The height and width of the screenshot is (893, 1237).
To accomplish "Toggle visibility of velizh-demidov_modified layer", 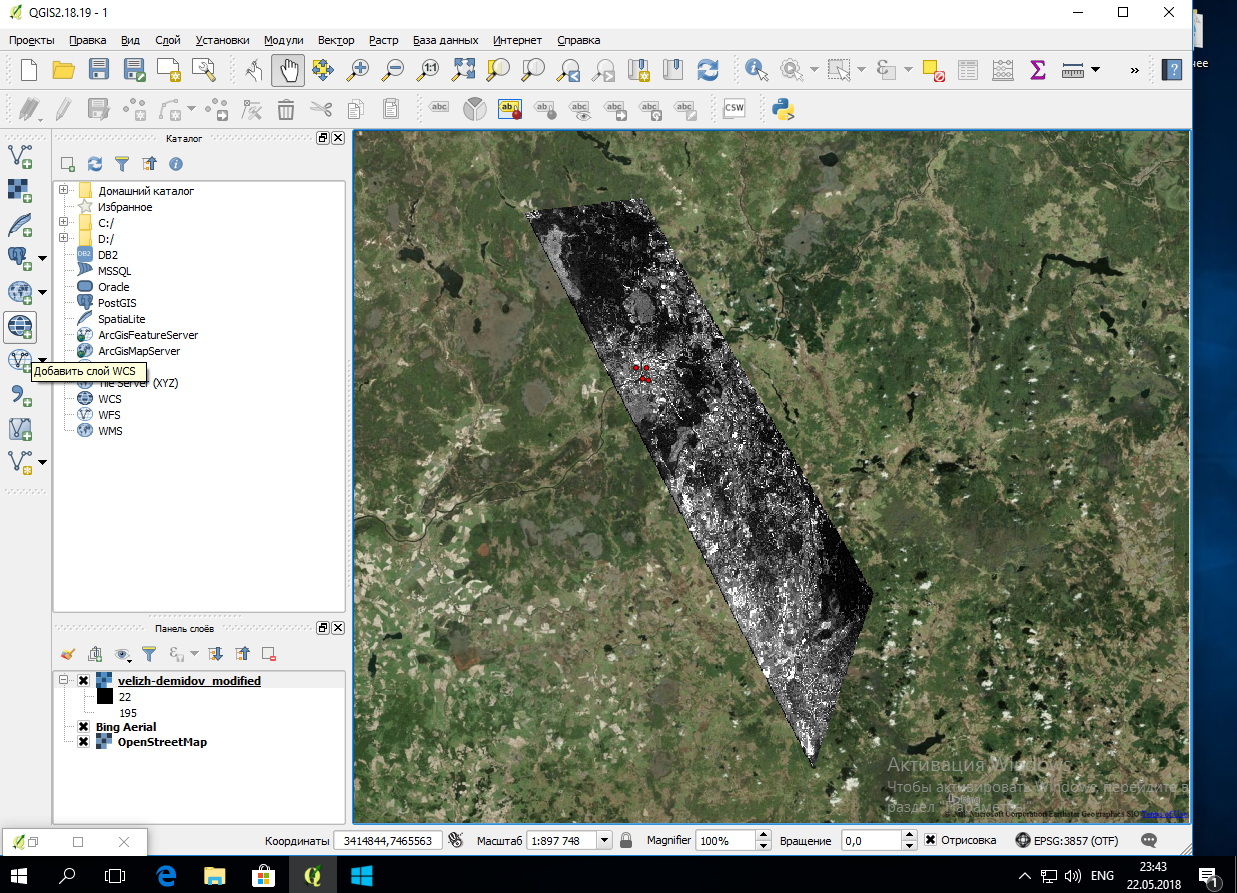I will pyautogui.click(x=84, y=680).
